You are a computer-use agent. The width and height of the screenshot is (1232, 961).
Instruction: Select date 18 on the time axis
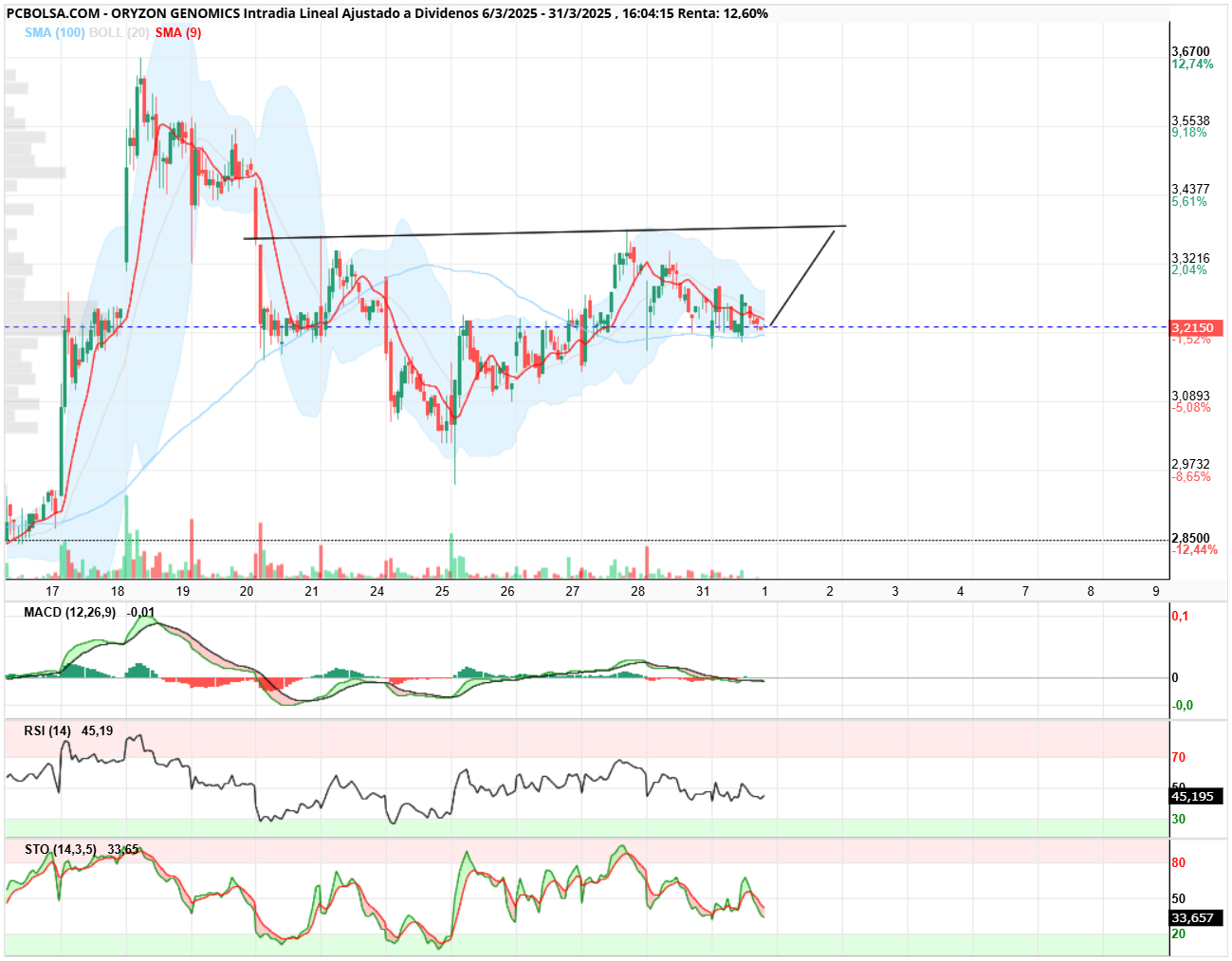pyautogui.click(x=117, y=591)
